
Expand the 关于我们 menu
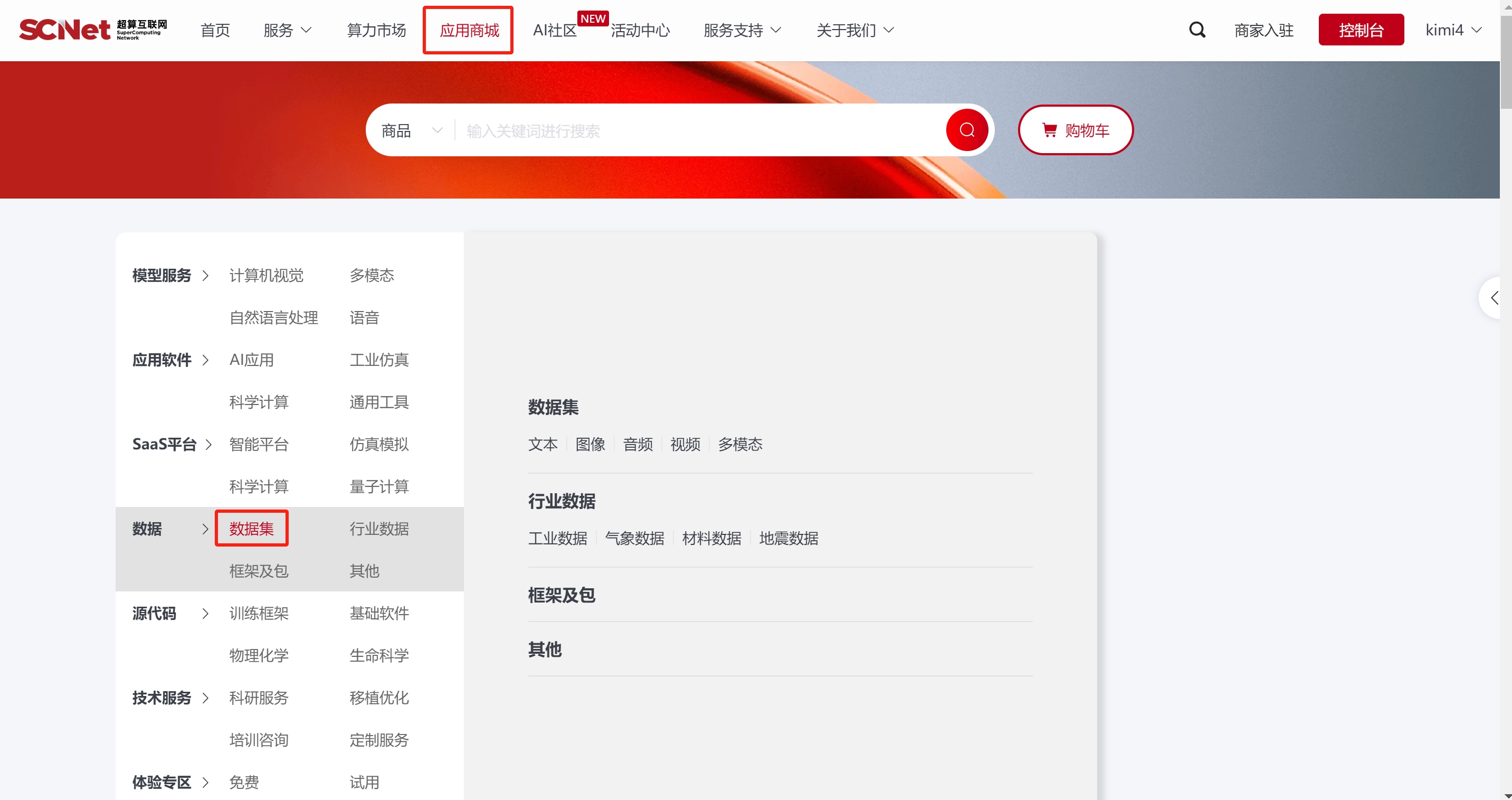pyautogui.click(x=854, y=30)
